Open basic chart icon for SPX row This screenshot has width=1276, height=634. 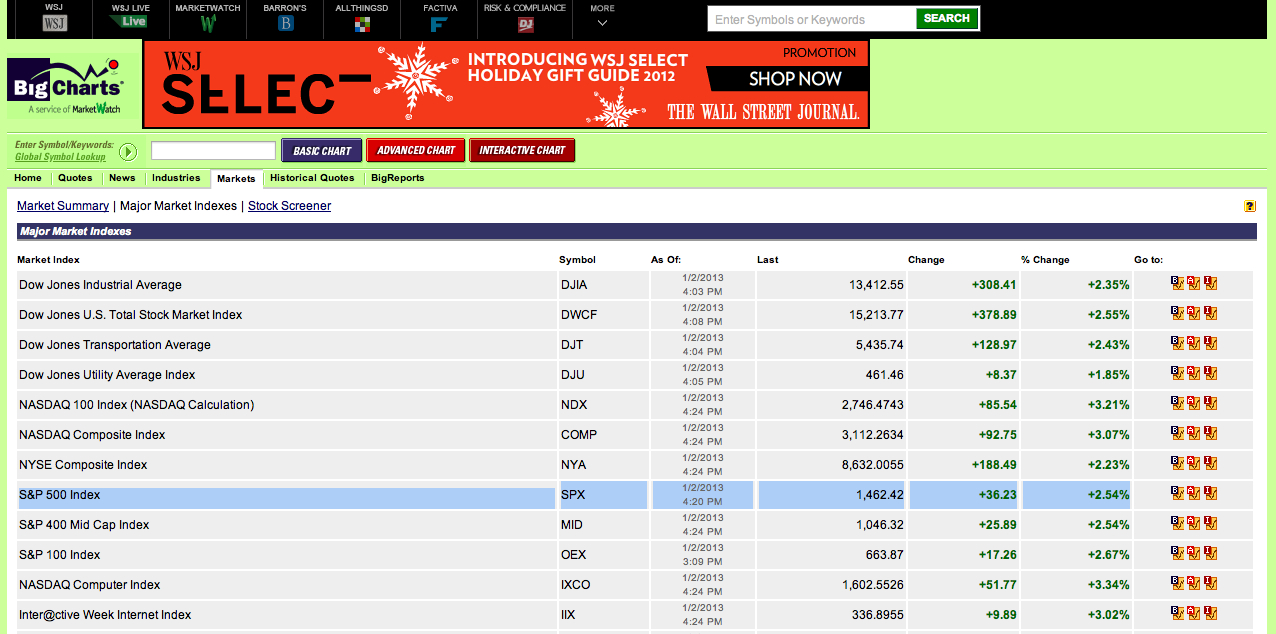point(1177,494)
